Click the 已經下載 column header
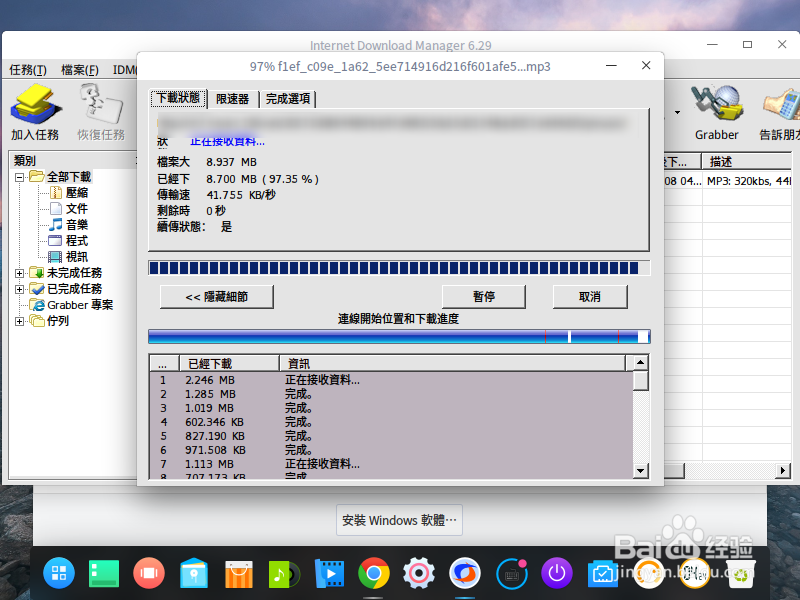Viewport: 800px width, 600px height. tap(229, 364)
